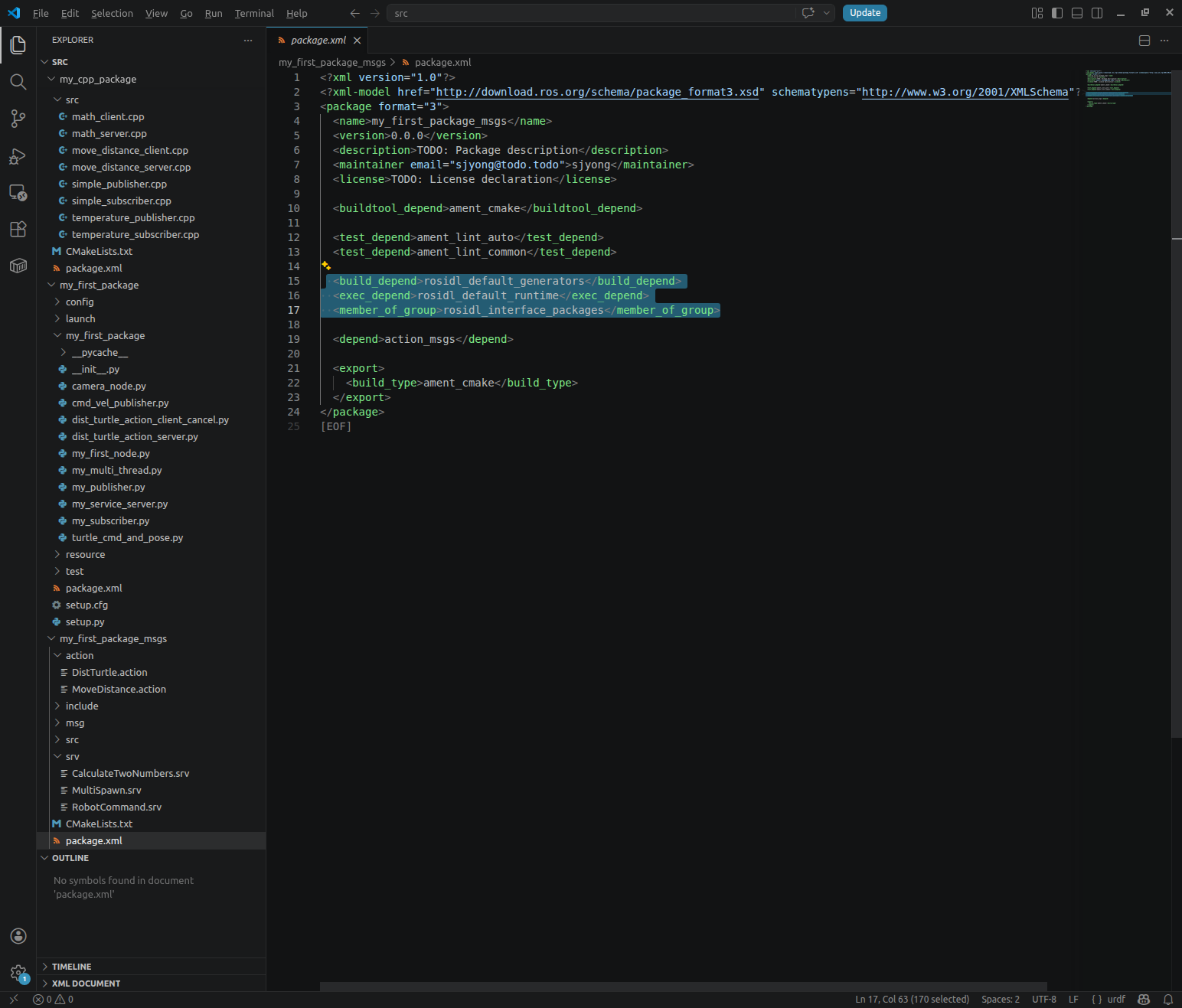Open the Edit menu
Image resolution: width=1182 pixels, height=1008 pixels.
click(x=70, y=13)
